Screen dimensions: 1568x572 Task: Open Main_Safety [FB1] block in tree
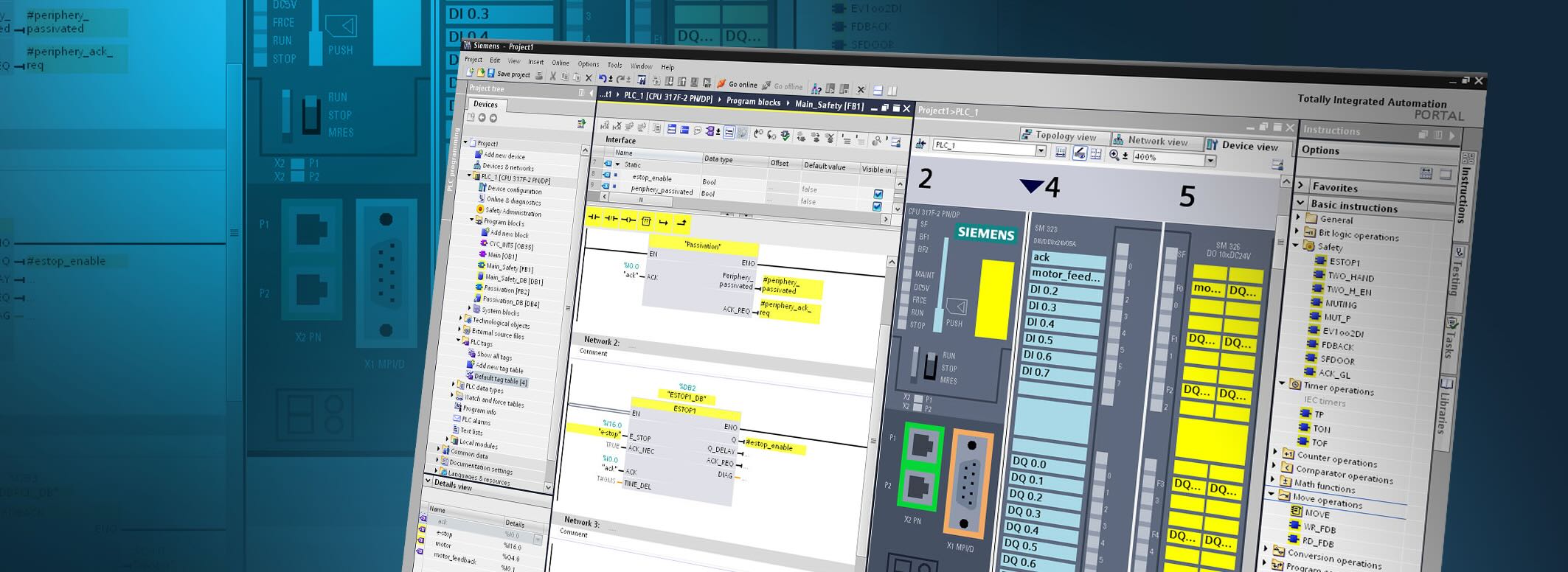tap(508, 268)
